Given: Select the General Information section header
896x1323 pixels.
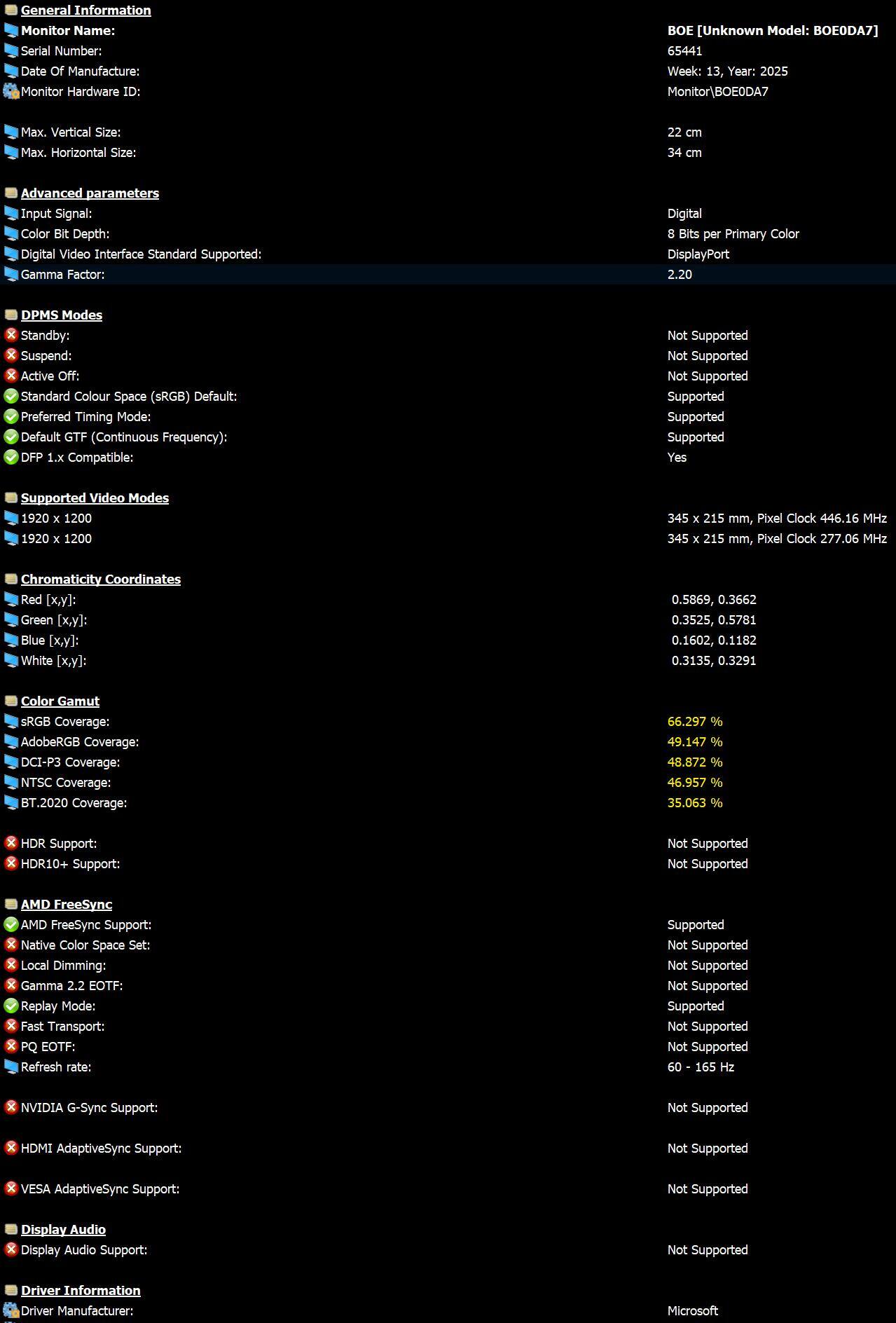Looking at the screenshot, I should point(86,10).
